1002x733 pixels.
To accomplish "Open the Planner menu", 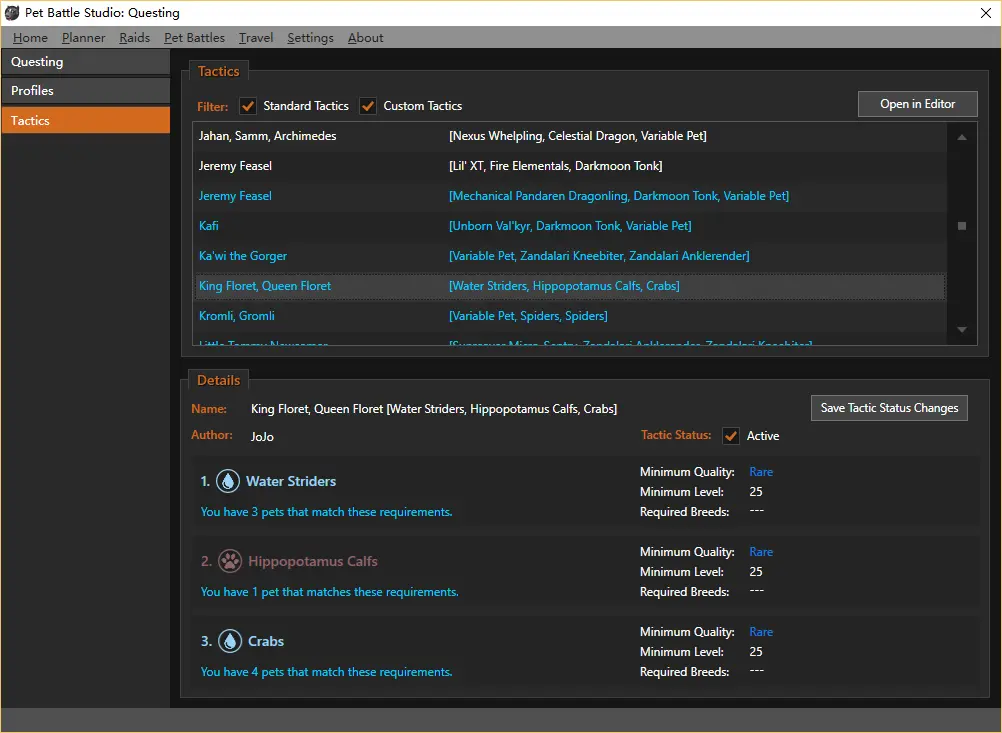I will (84, 38).
